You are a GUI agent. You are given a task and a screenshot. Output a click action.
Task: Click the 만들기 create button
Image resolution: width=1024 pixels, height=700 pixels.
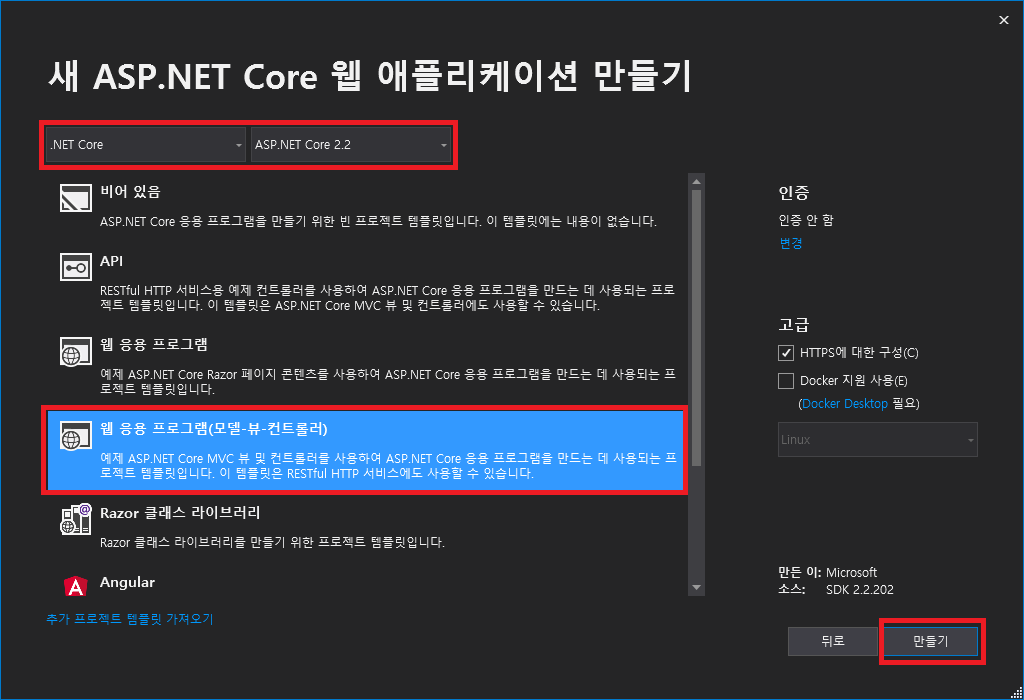[x=931, y=641]
